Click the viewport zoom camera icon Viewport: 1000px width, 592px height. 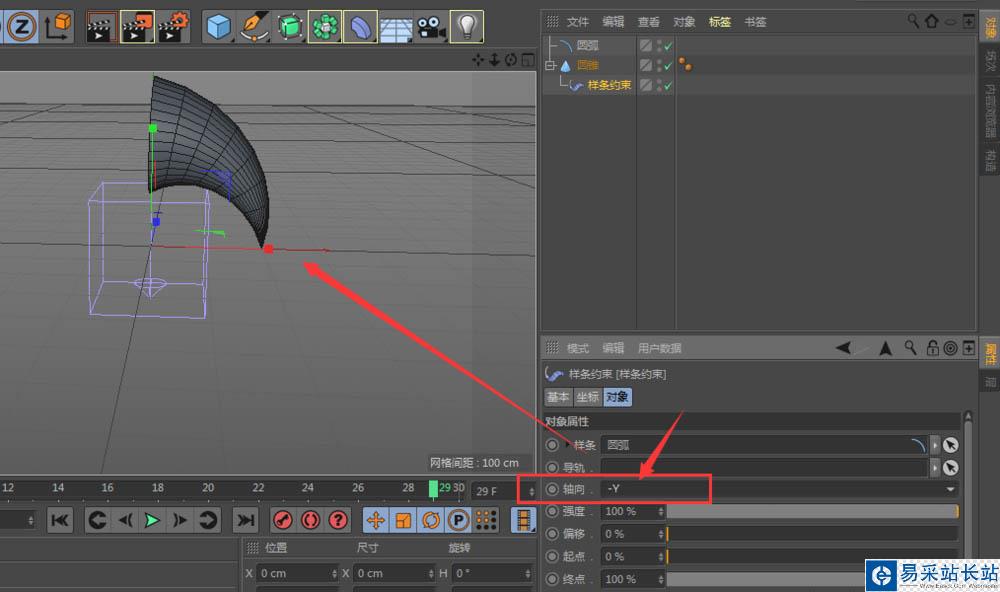[x=494, y=60]
